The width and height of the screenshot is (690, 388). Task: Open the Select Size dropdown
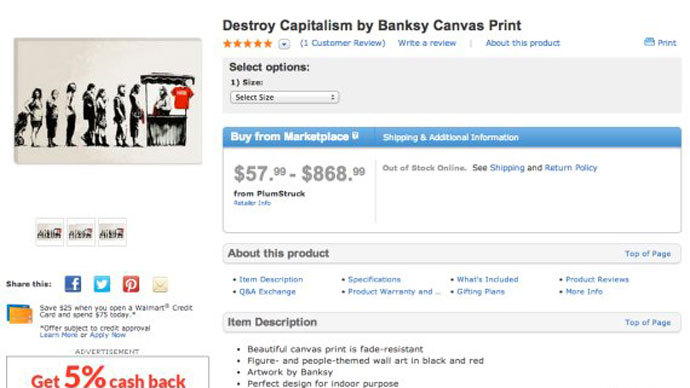[284, 97]
